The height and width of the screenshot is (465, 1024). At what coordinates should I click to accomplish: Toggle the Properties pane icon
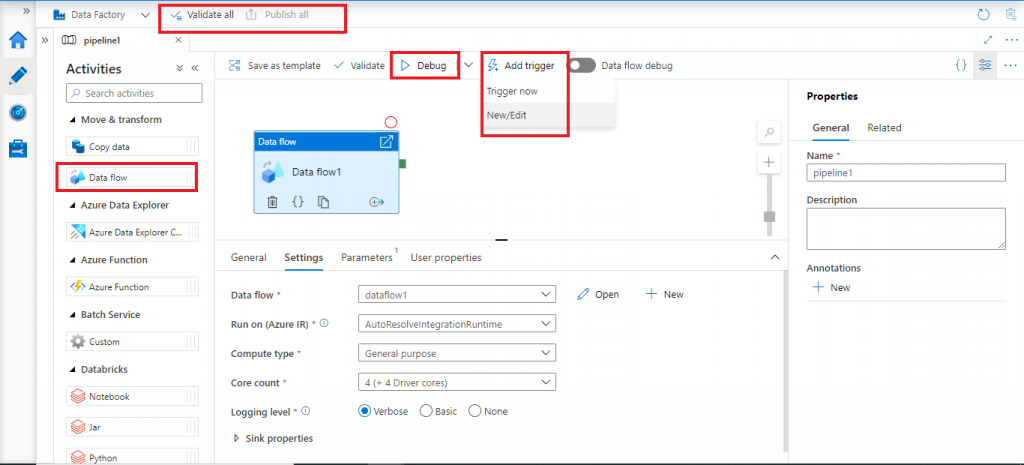point(985,65)
